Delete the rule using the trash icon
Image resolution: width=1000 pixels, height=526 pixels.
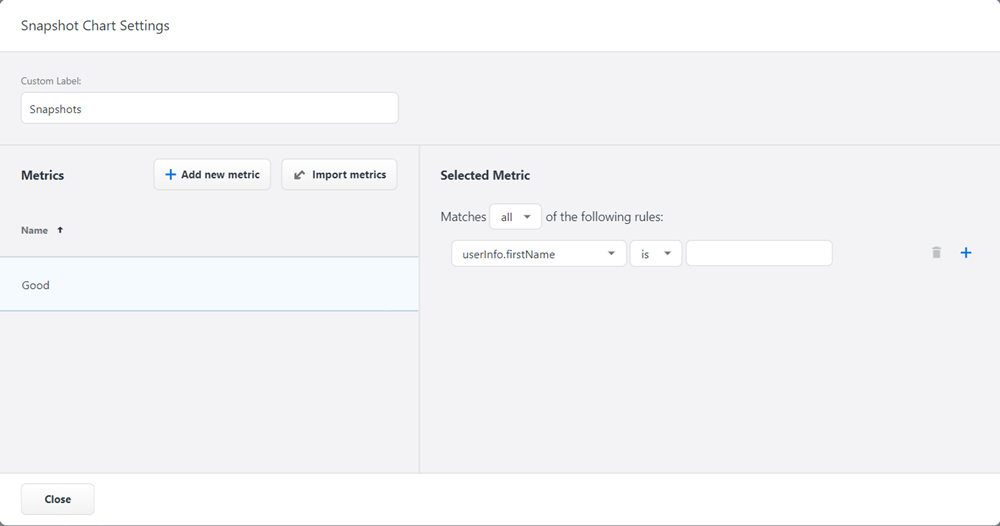point(936,253)
